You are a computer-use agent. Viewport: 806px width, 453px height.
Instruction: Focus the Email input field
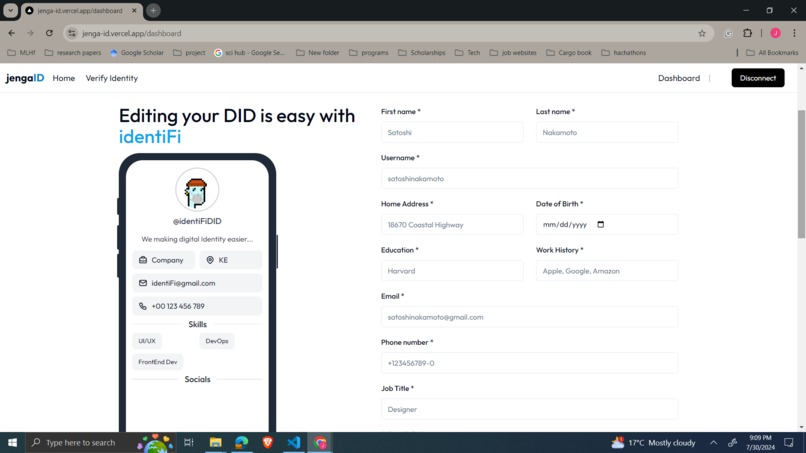[529, 317]
